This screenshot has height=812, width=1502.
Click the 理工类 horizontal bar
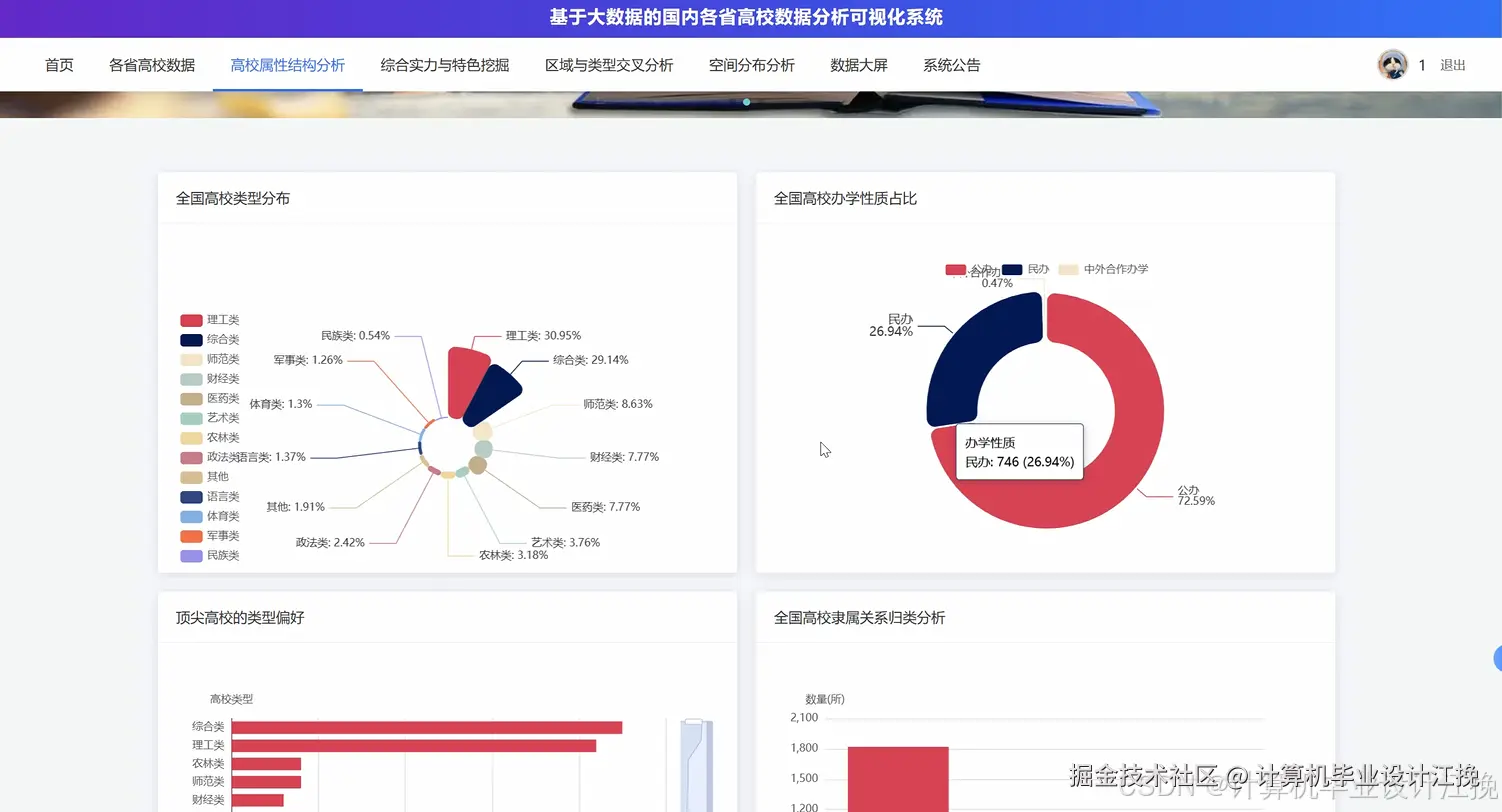(414, 745)
